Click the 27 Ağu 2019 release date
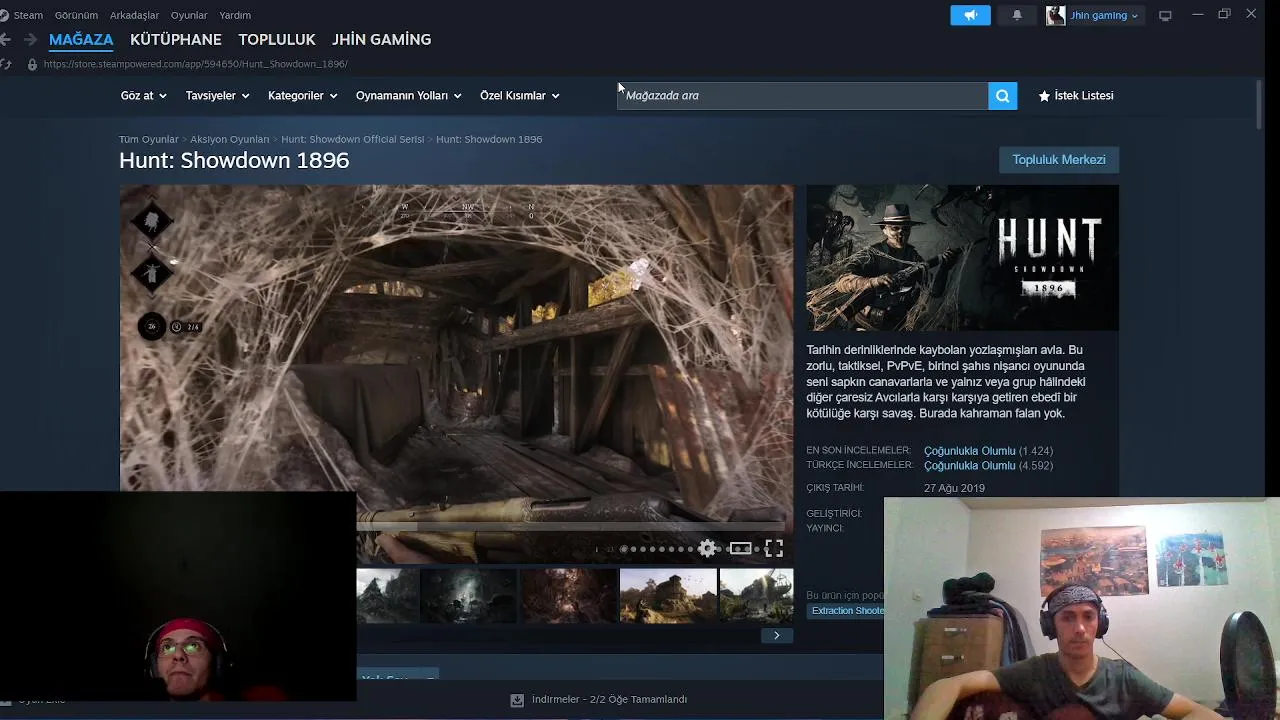1280x720 pixels. [x=954, y=488]
